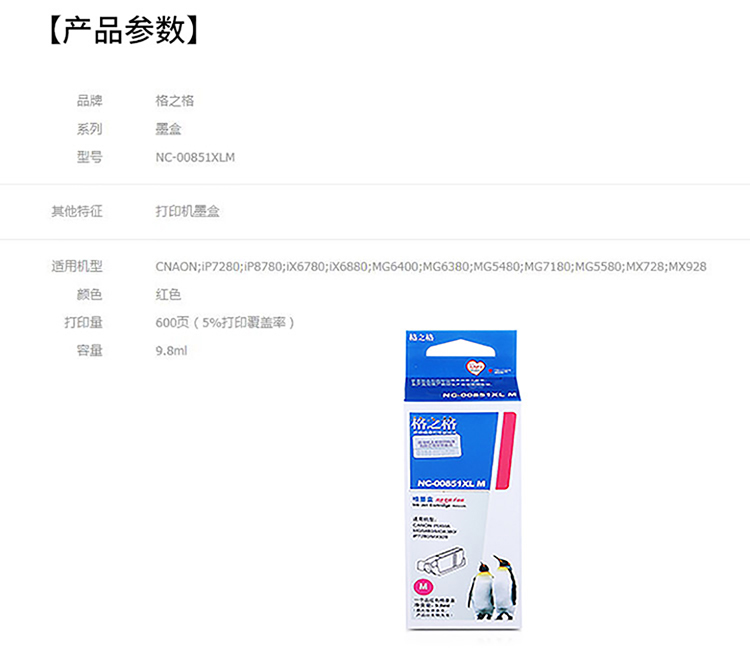Click the 600页 print yield text
This screenshot has height=658, width=750.
click(225, 322)
